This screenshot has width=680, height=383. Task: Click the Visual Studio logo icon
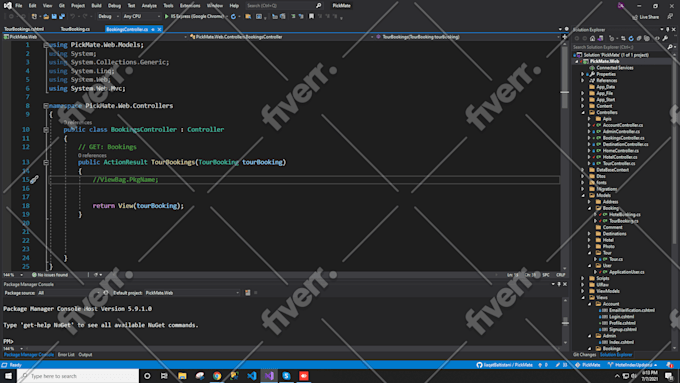[8, 6]
